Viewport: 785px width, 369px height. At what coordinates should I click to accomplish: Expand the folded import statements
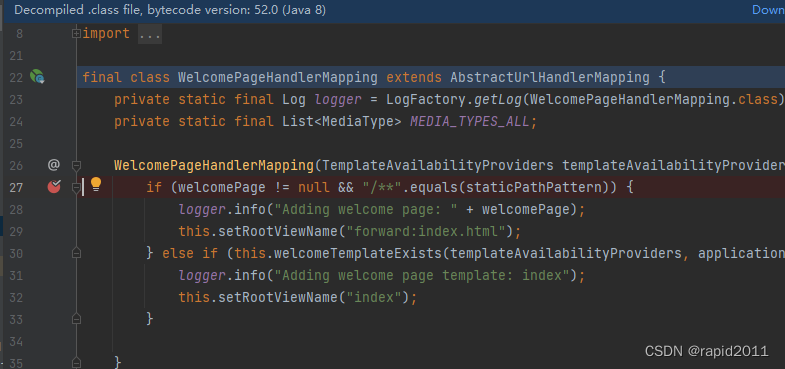tap(76, 34)
